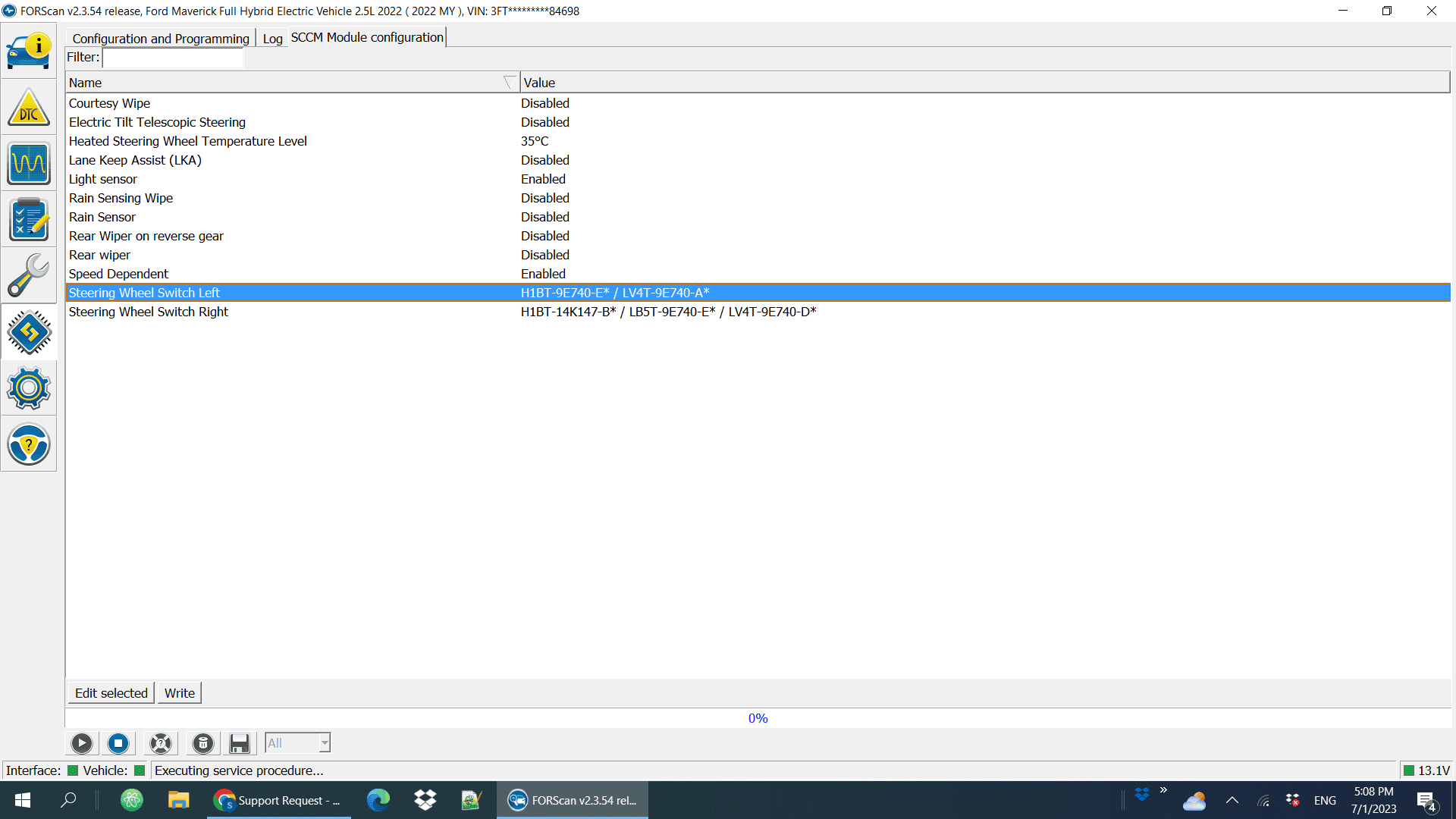Select the SCCM Module configuration tab
This screenshot has width=1456, height=819.
point(367,37)
